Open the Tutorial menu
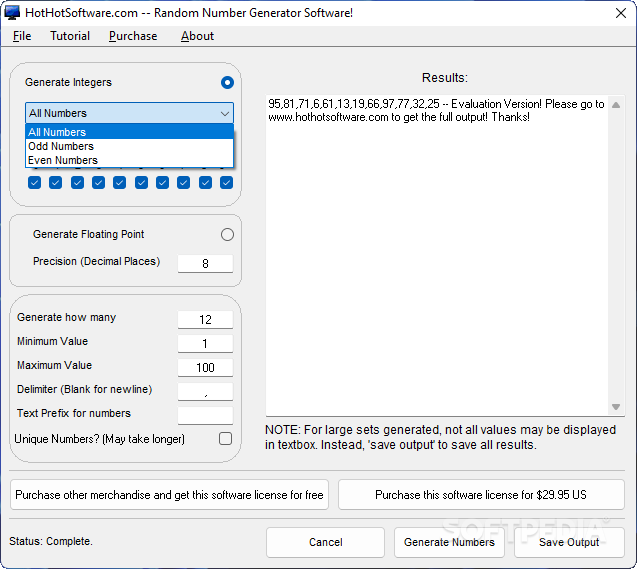Image resolution: width=637 pixels, height=569 pixels. tap(70, 36)
